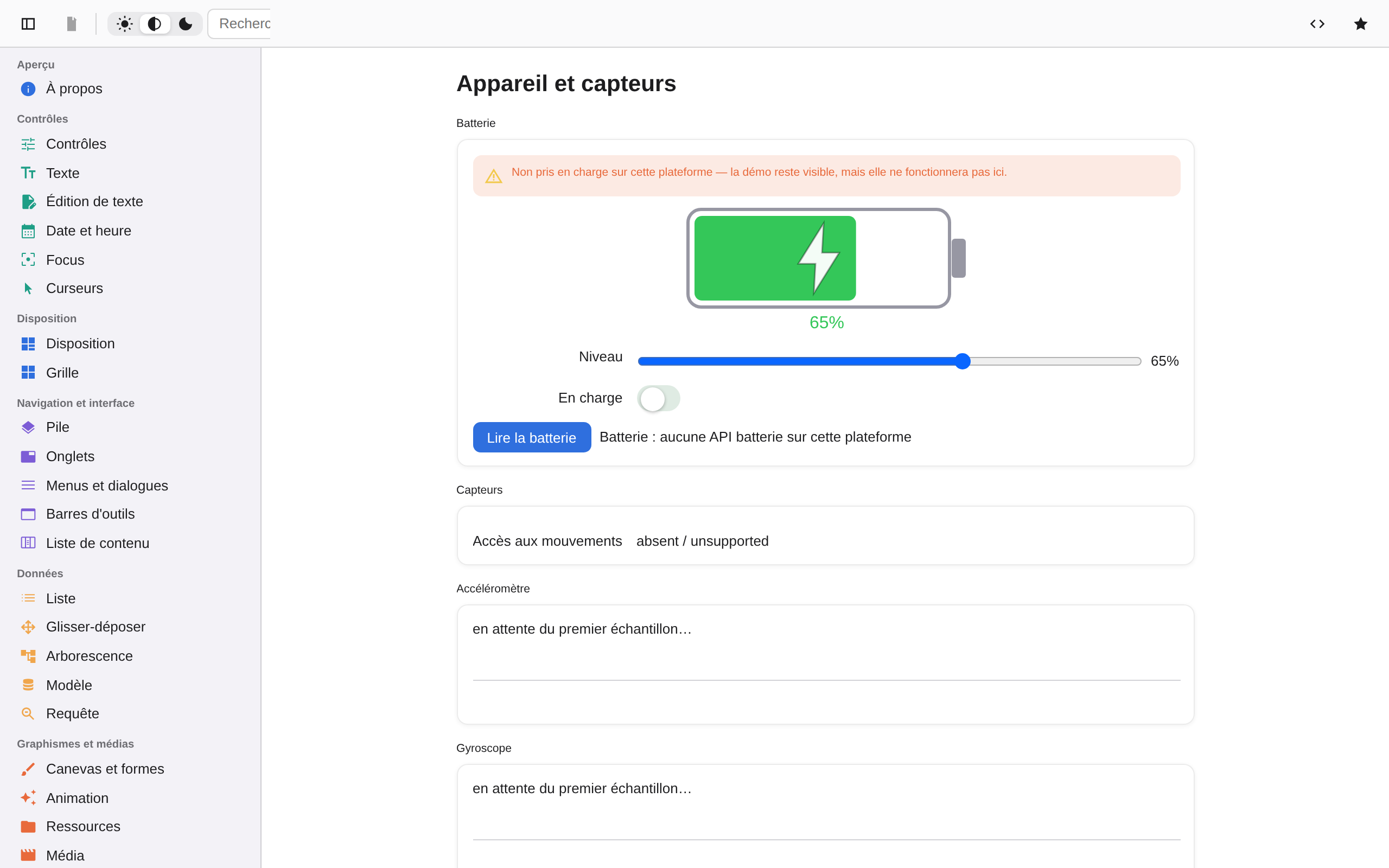The height and width of the screenshot is (868, 1389).
Task: Open the Requête search icon
Action: [x=28, y=713]
